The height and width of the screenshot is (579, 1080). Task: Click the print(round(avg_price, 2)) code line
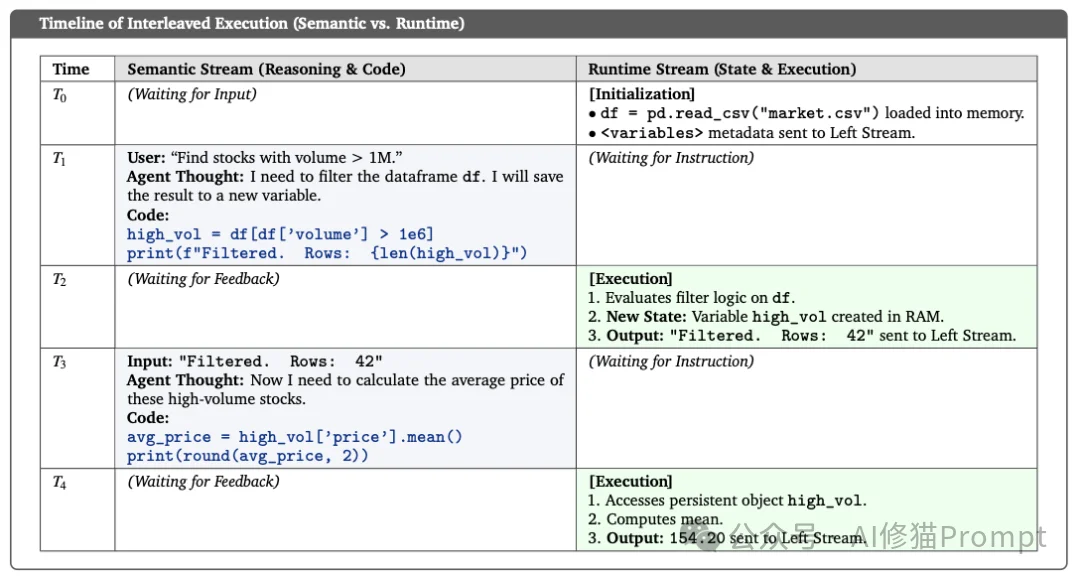[247, 456]
